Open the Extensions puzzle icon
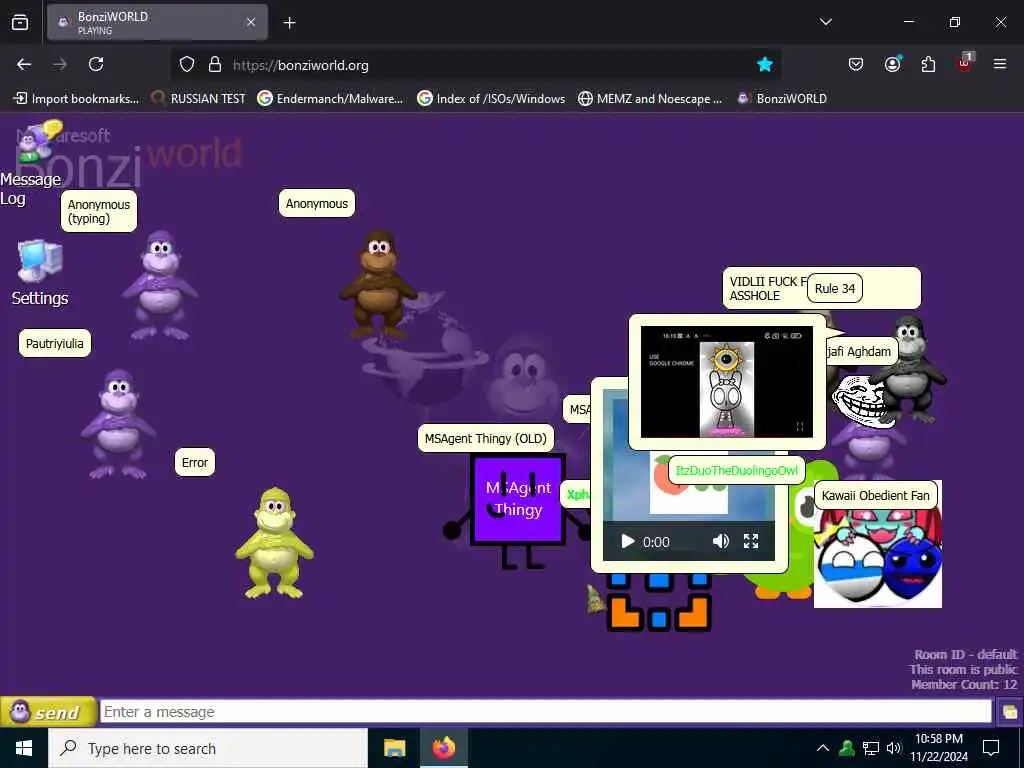1024x768 pixels. pyautogui.click(x=928, y=65)
